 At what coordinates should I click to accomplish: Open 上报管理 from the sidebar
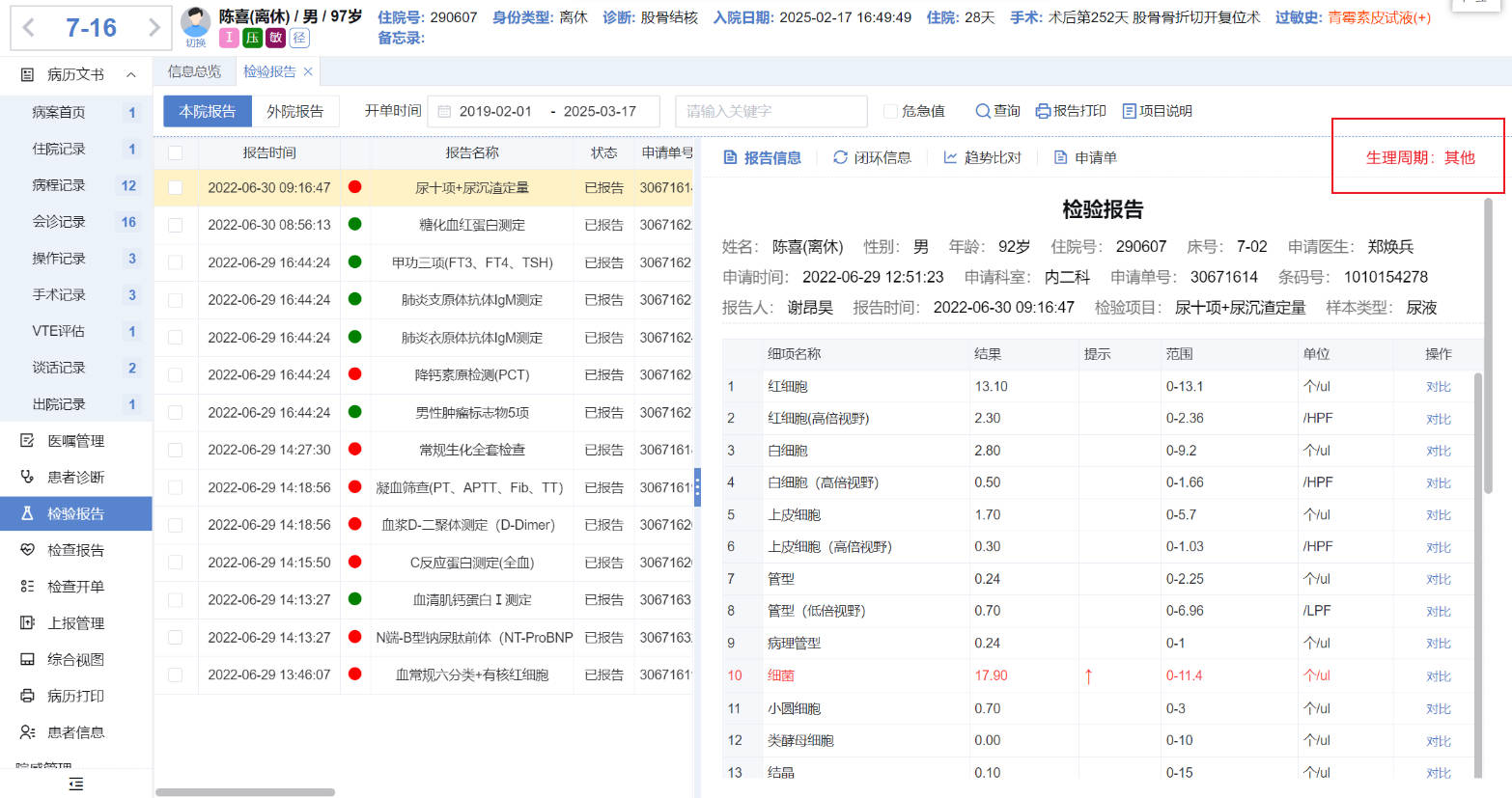[76, 623]
